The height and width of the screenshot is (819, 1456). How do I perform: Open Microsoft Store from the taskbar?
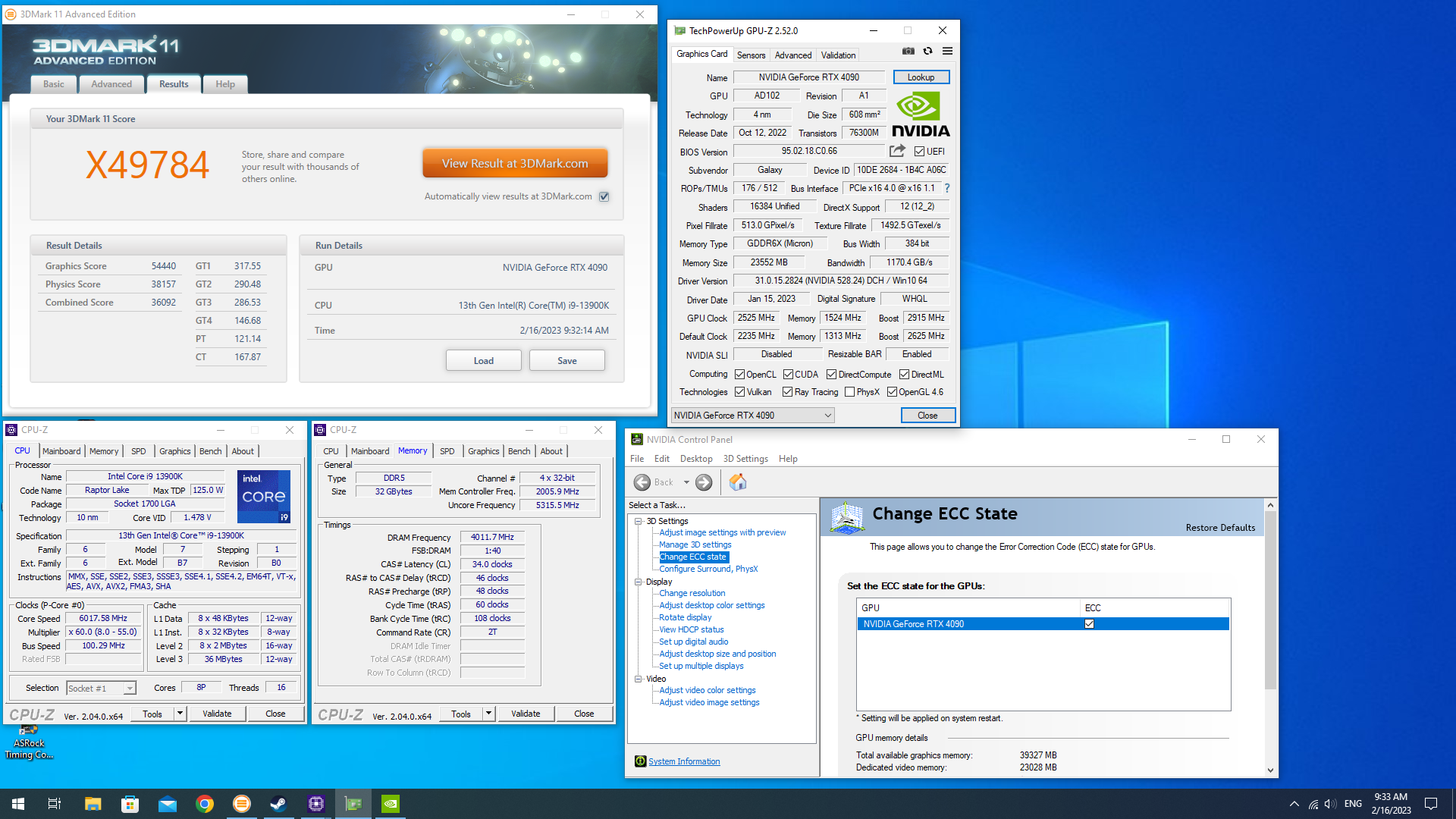coord(130,804)
